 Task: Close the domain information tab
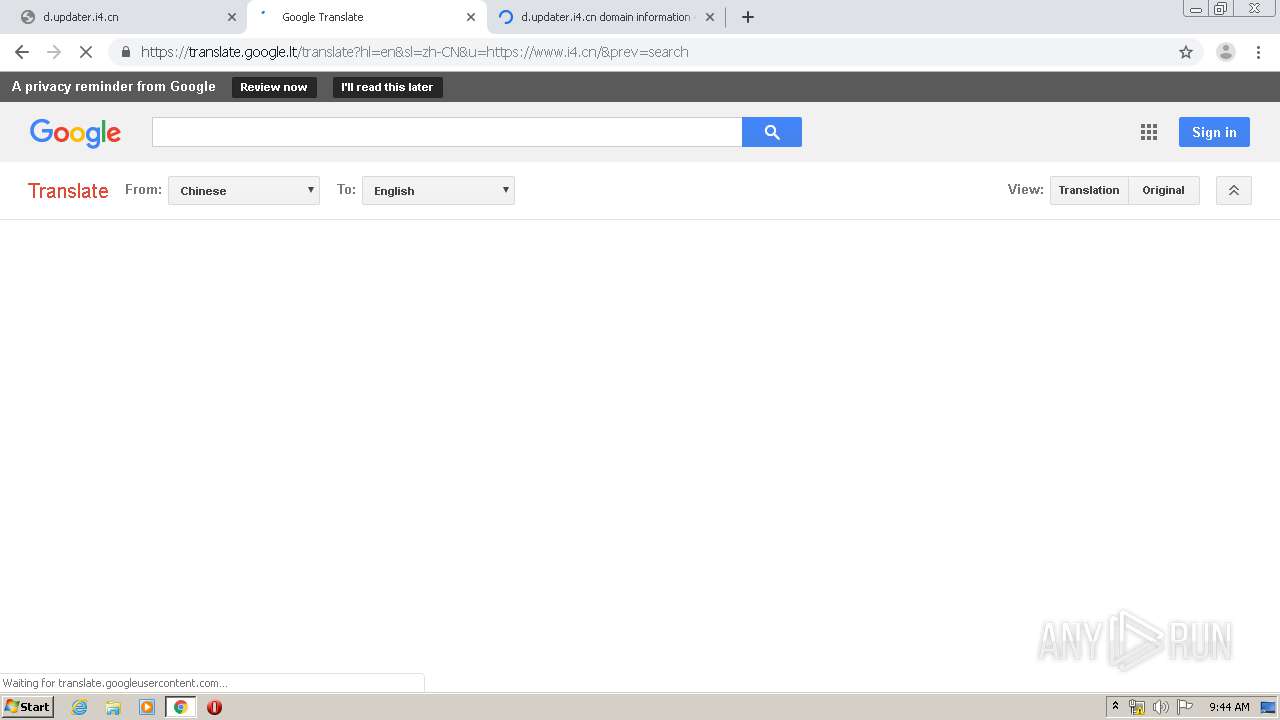[710, 17]
